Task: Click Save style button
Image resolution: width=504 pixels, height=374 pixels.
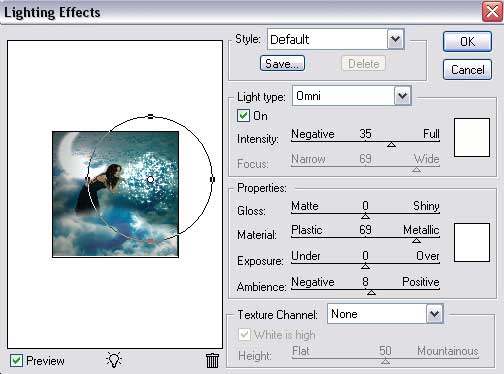Action: pos(282,63)
